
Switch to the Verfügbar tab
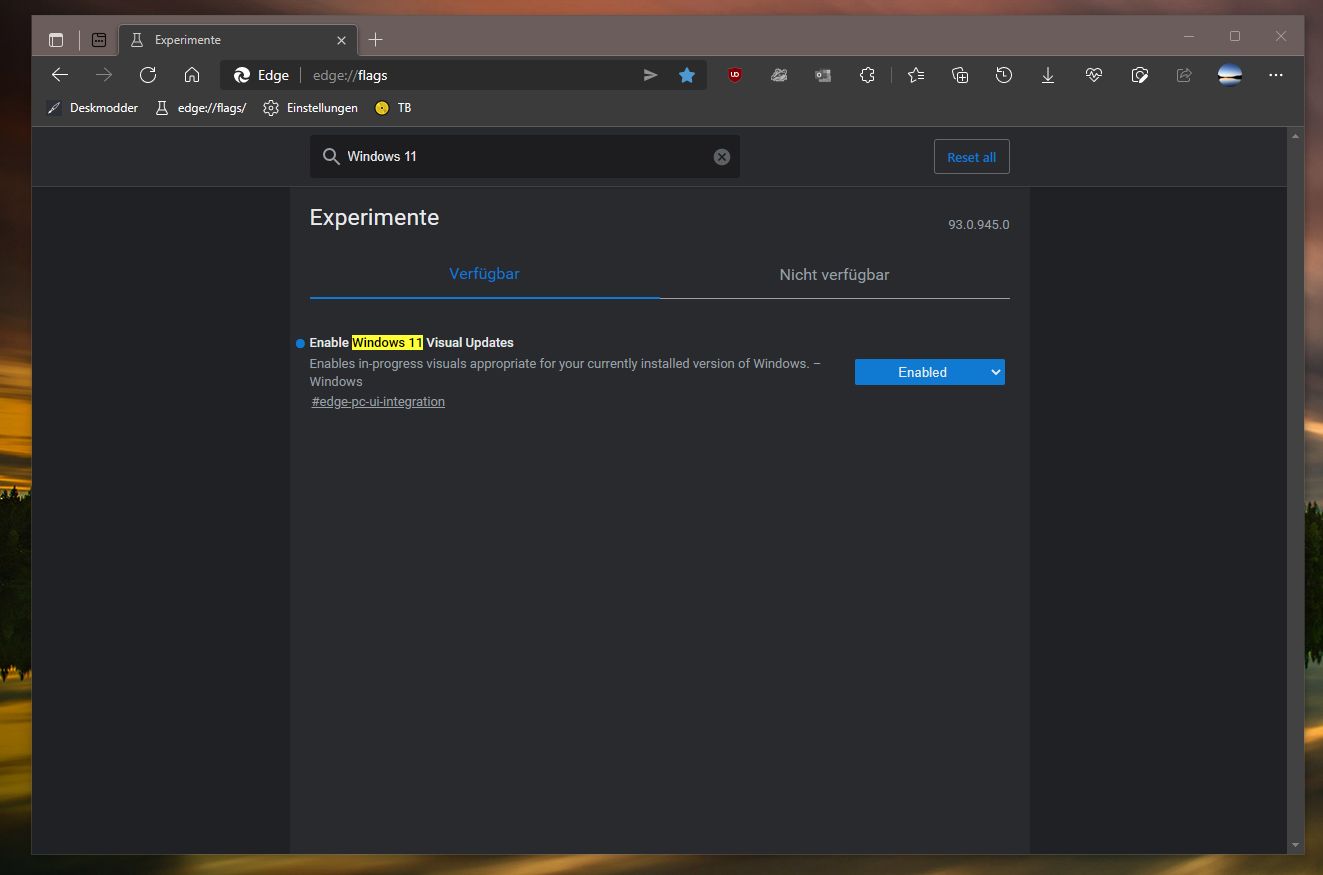click(484, 274)
